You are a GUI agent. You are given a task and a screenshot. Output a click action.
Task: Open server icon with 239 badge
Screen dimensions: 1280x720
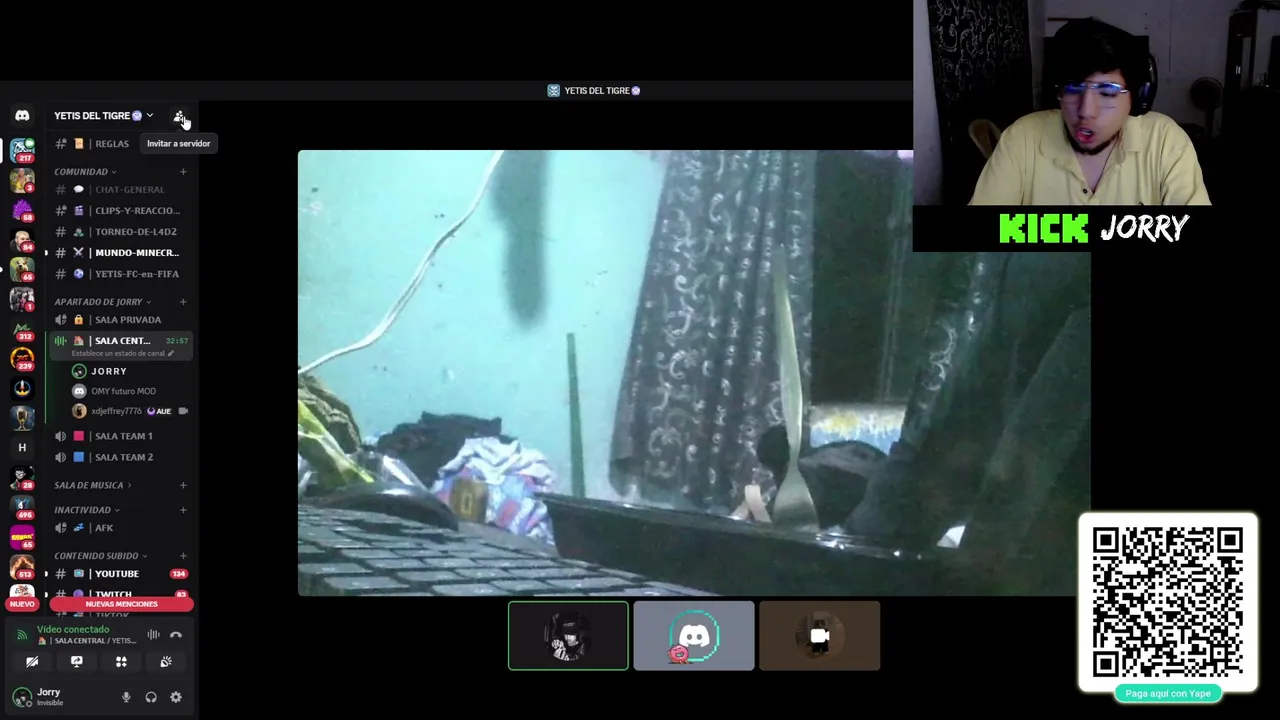coord(22,358)
